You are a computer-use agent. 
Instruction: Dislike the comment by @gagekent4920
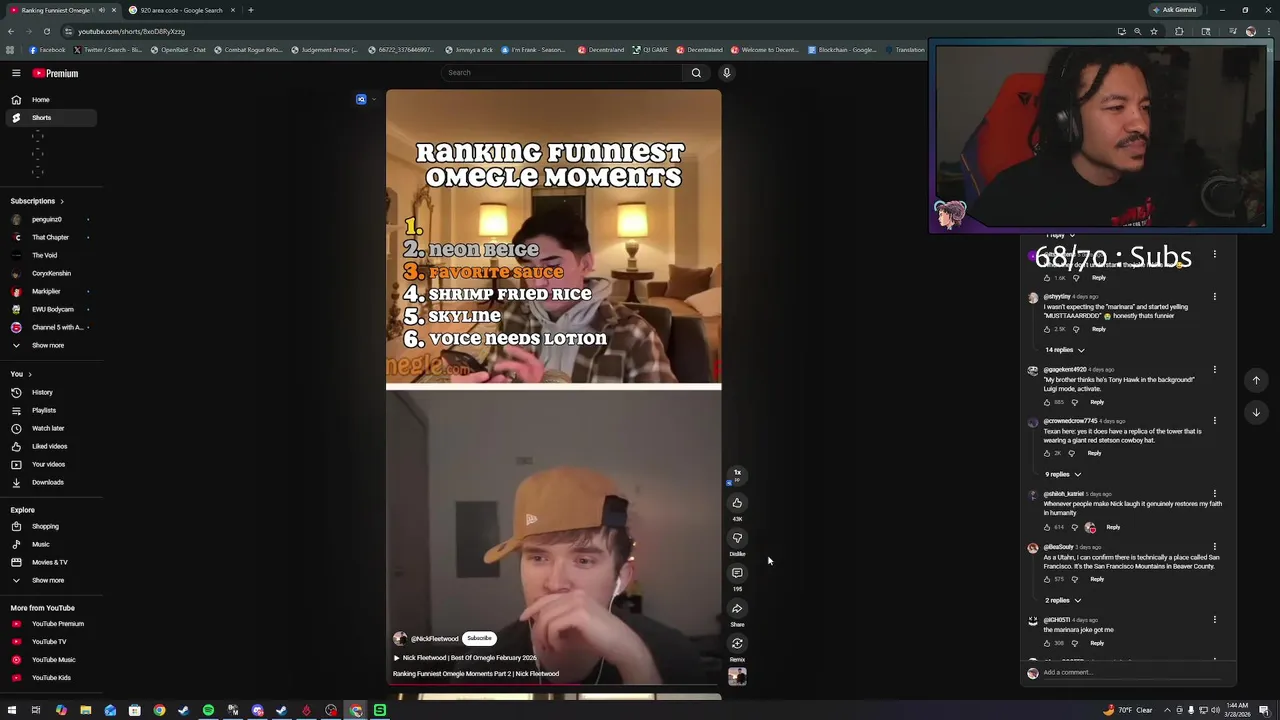click(x=1076, y=402)
